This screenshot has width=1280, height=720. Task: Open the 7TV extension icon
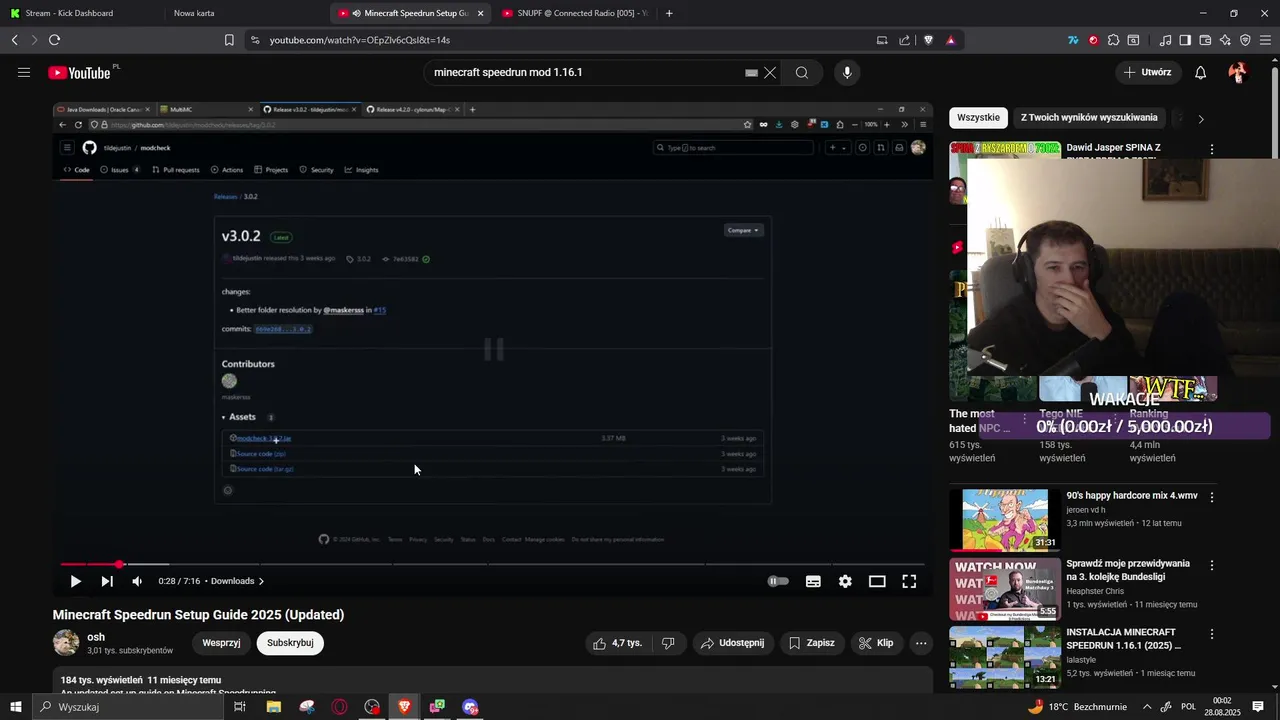[1073, 40]
